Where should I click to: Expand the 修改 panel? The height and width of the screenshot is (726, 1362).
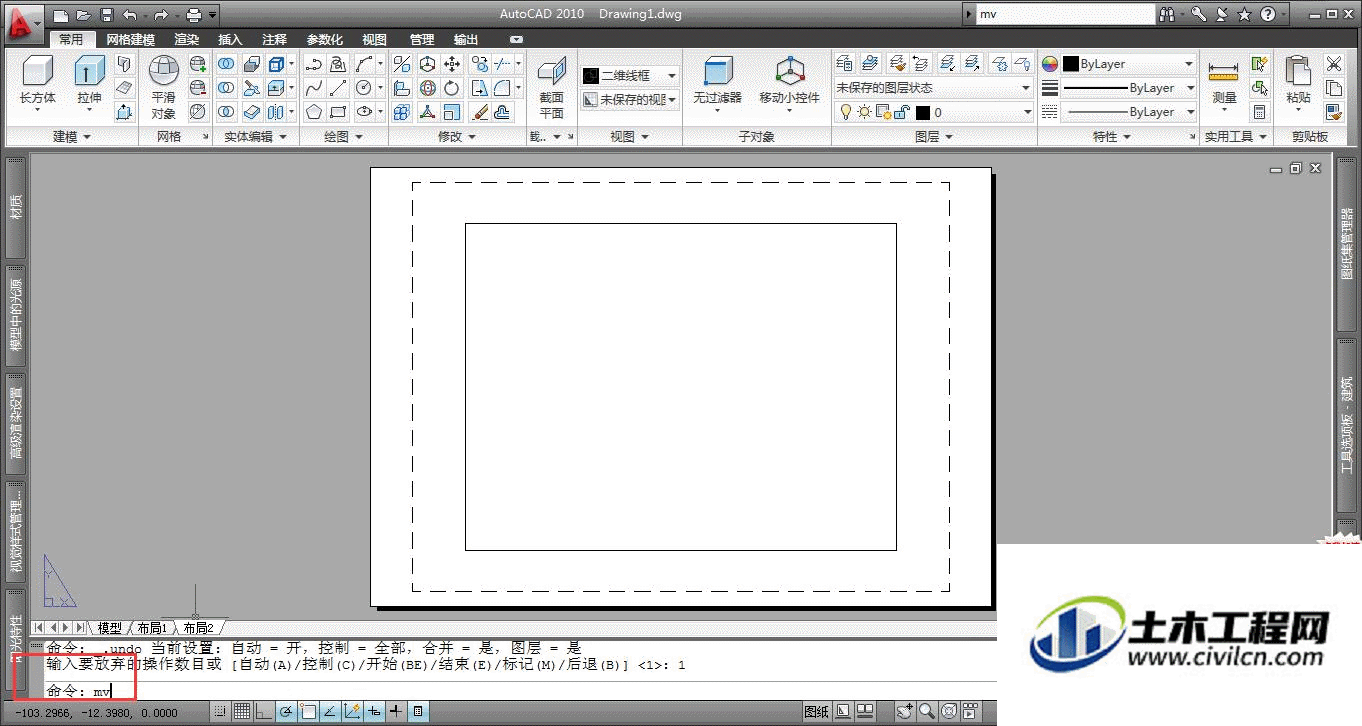tap(457, 137)
